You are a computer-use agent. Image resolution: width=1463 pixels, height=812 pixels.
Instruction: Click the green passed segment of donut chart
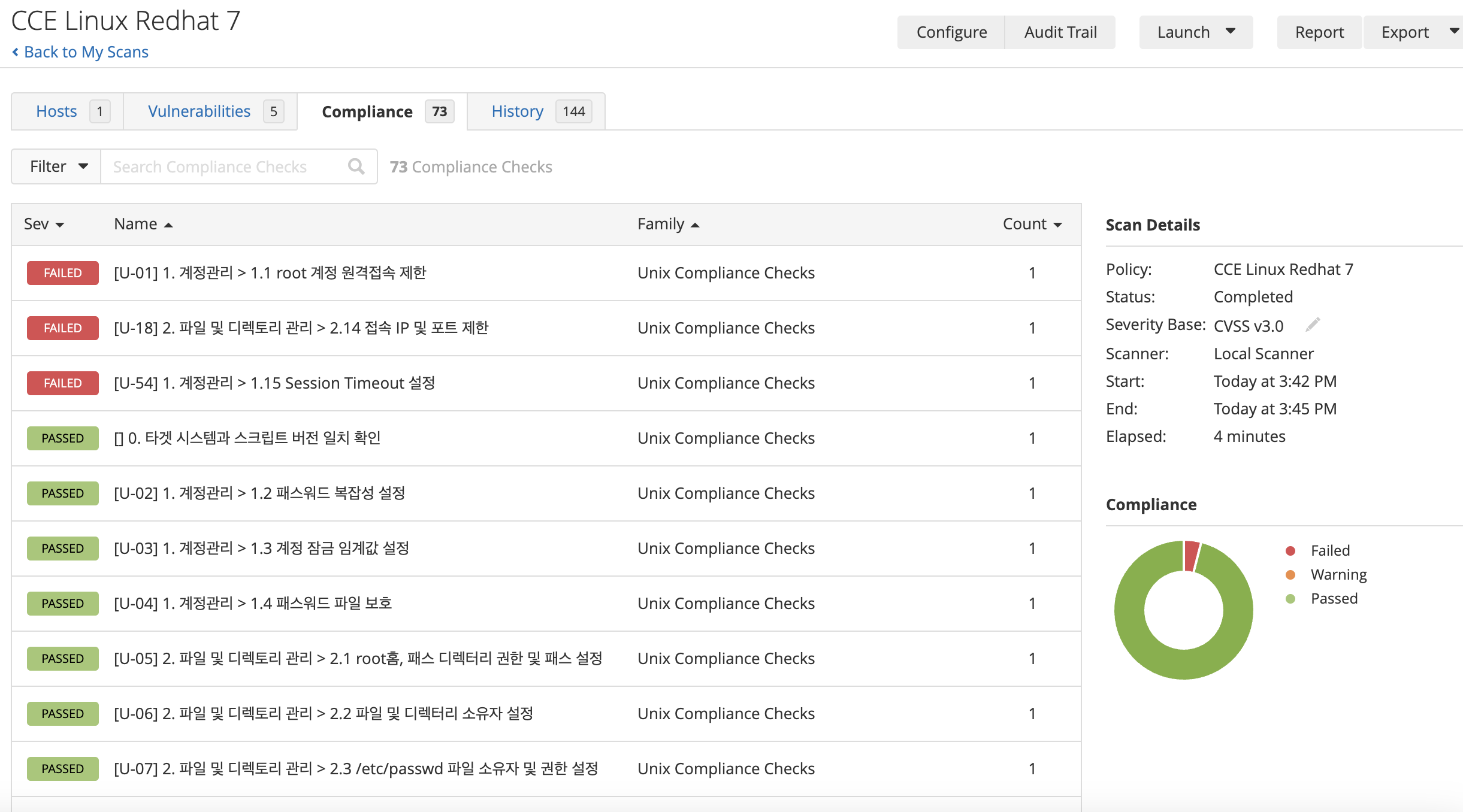[1184, 665]
